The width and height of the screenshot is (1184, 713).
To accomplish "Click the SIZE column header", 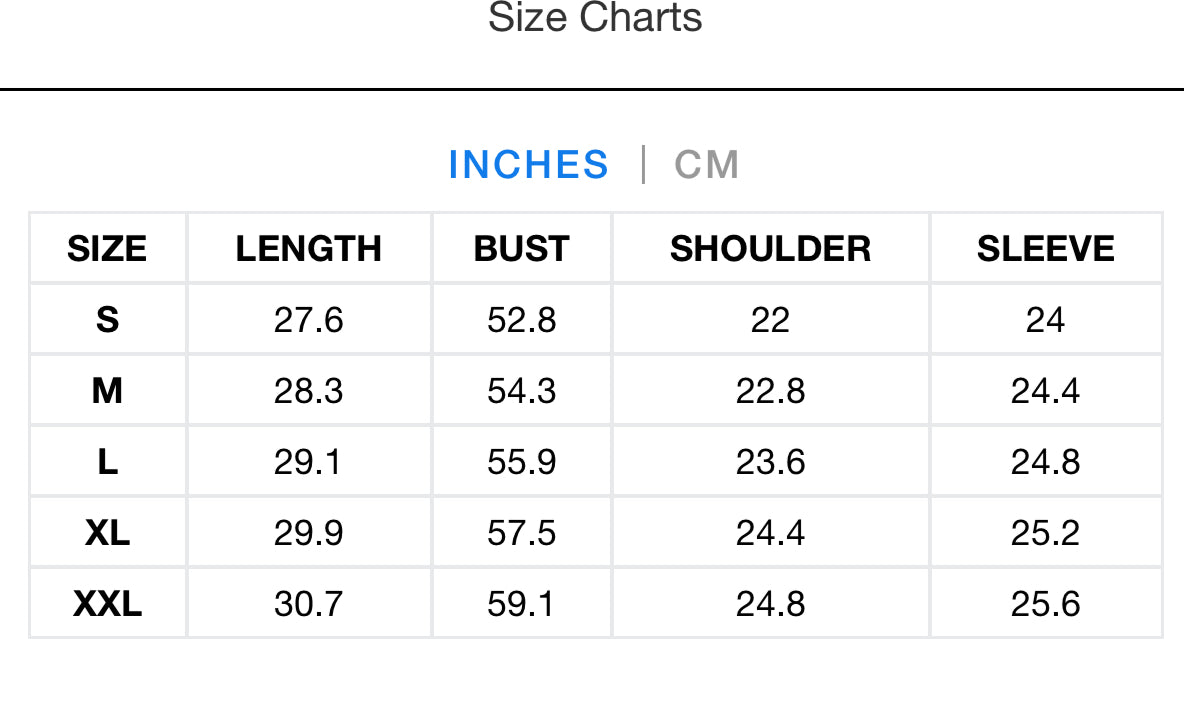I will [107, 248].
